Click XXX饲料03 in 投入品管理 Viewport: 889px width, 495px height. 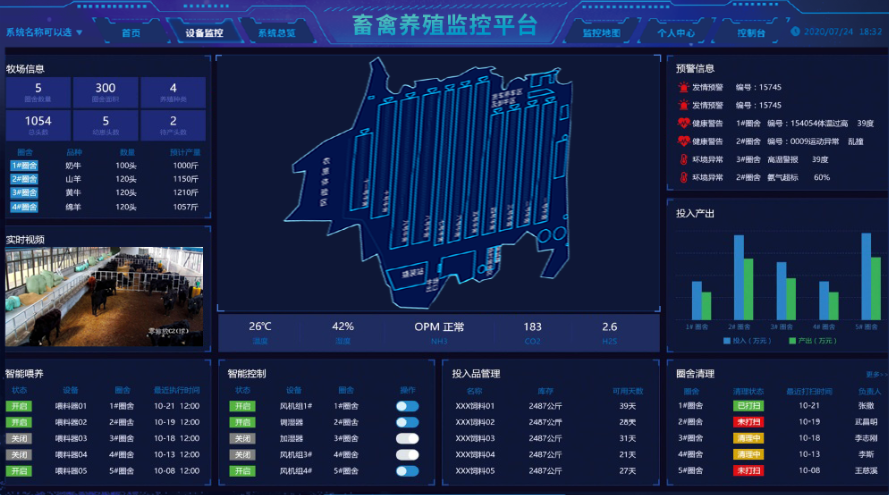[475, 438]
